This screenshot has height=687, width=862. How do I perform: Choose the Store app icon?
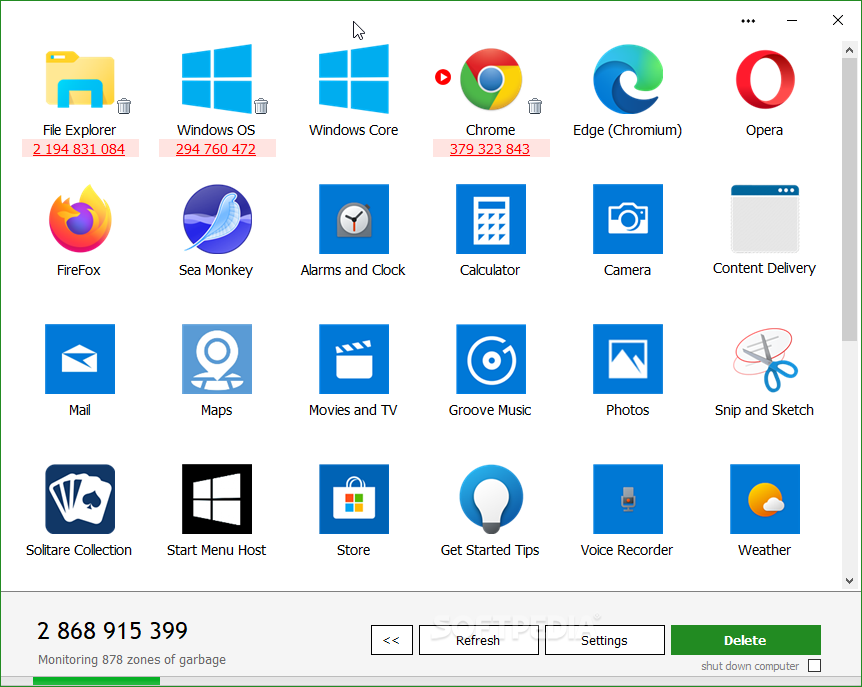click(354, 499)
